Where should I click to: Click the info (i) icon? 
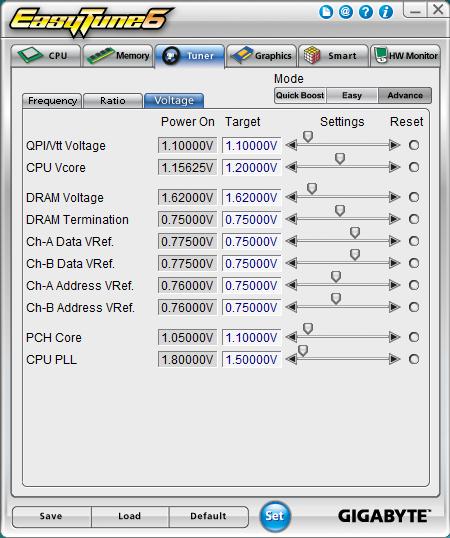(386, 12)
